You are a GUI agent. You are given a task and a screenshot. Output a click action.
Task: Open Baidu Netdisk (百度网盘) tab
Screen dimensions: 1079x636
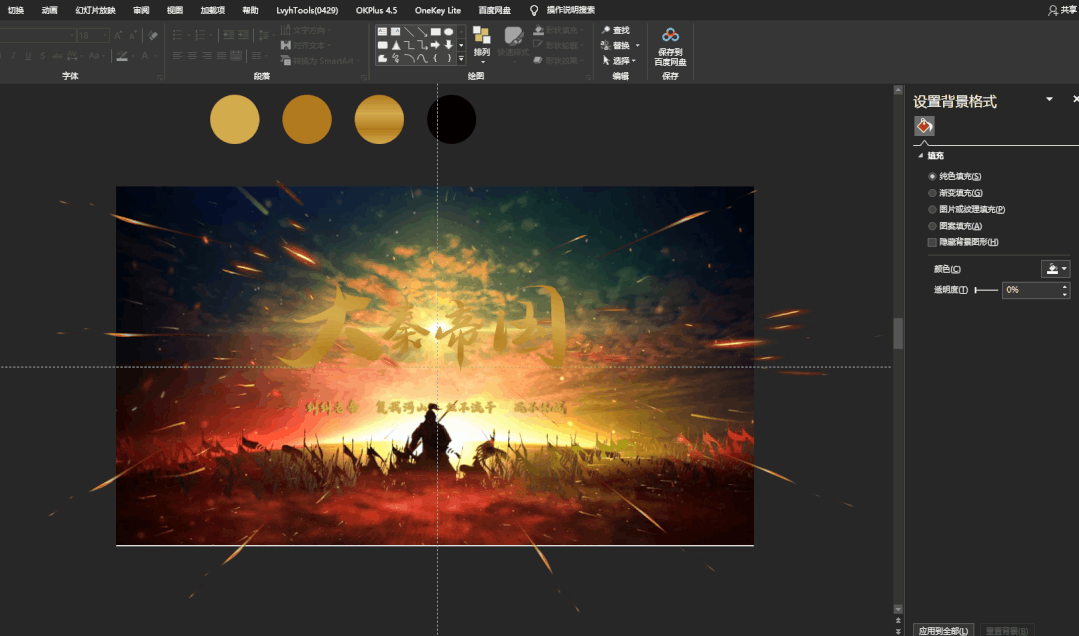pos(495,10)
